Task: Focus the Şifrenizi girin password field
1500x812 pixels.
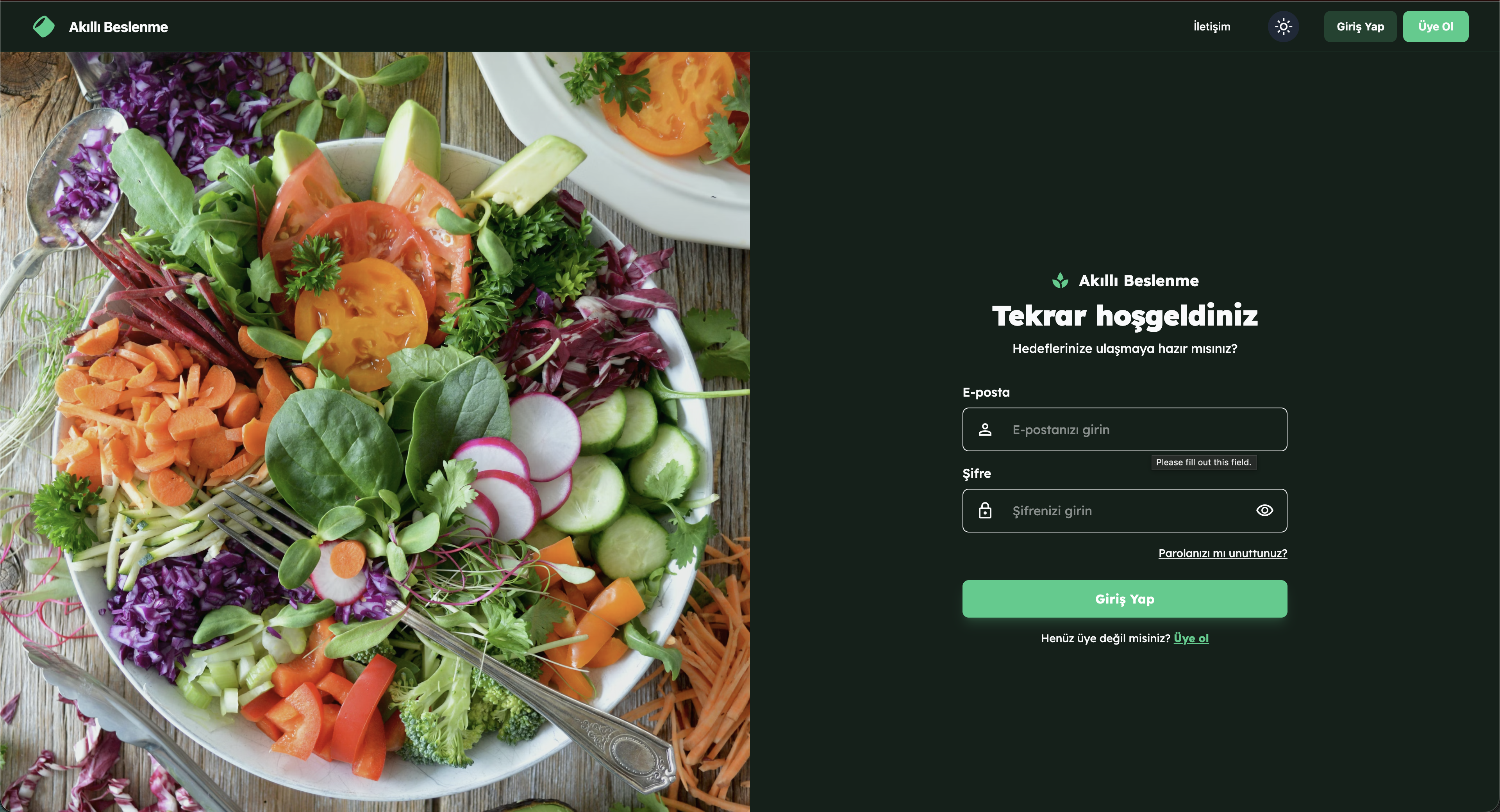Action: (1125, 511)
